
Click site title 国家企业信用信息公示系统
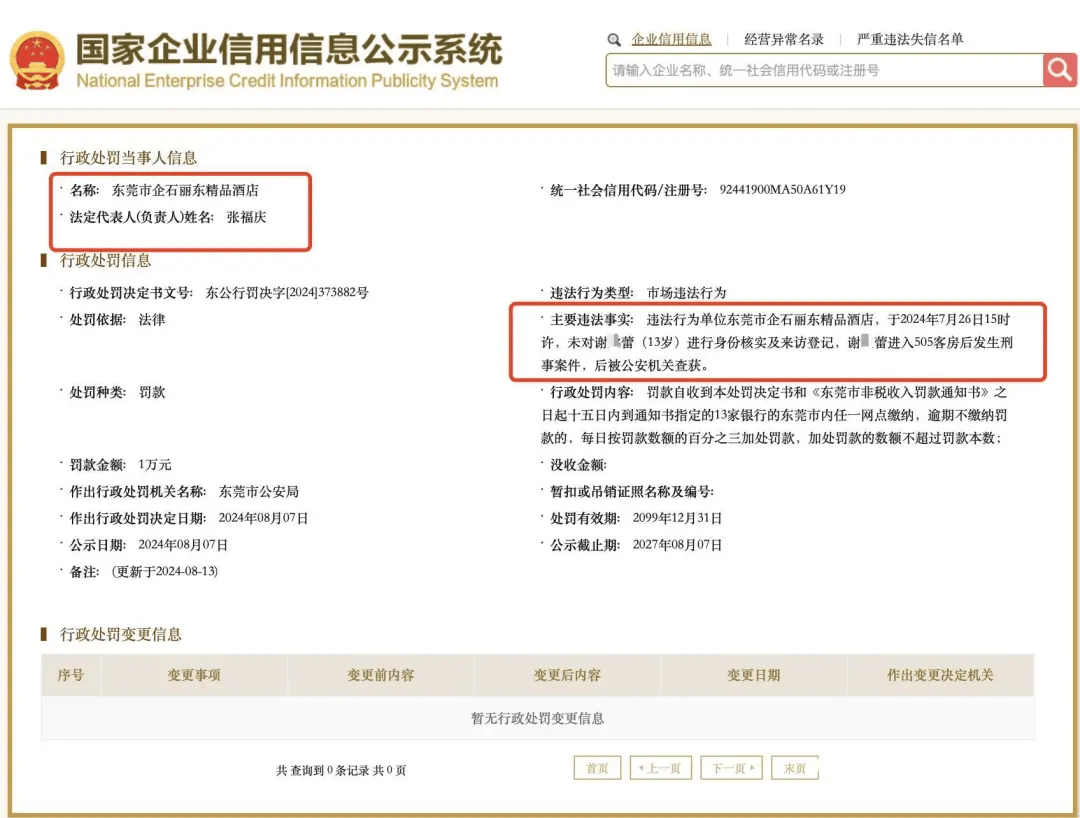(x=289, y=49)
